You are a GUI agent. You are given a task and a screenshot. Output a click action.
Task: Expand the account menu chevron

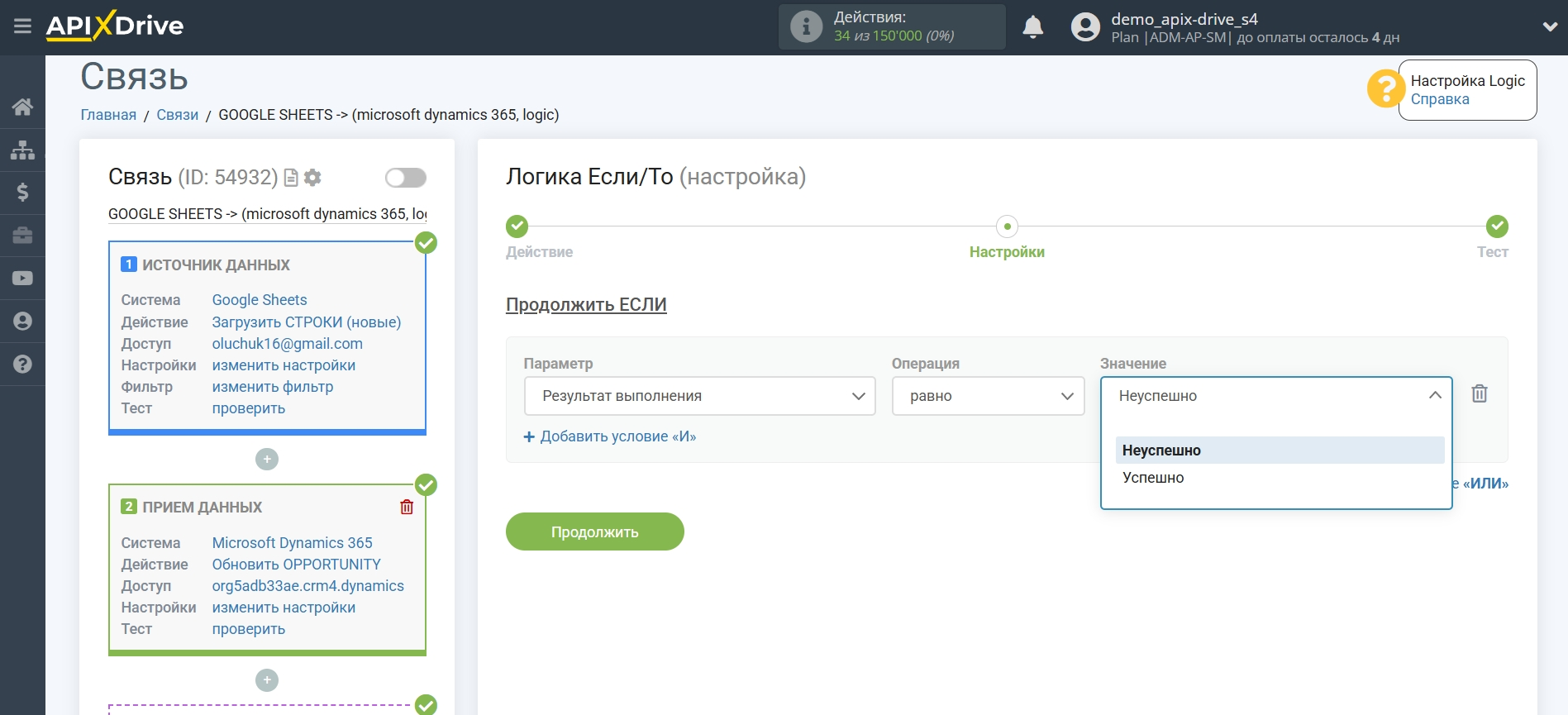pyautogui.click(x=1550, y=26)
